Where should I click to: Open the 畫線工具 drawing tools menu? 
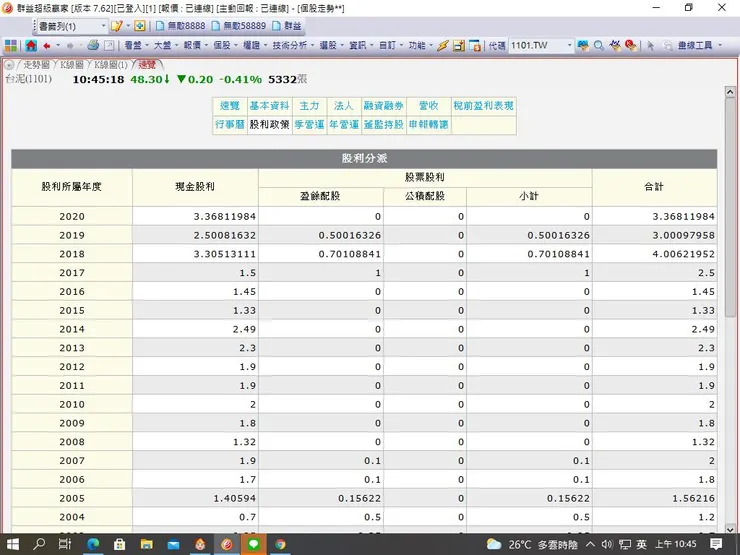tap(699, 46)
